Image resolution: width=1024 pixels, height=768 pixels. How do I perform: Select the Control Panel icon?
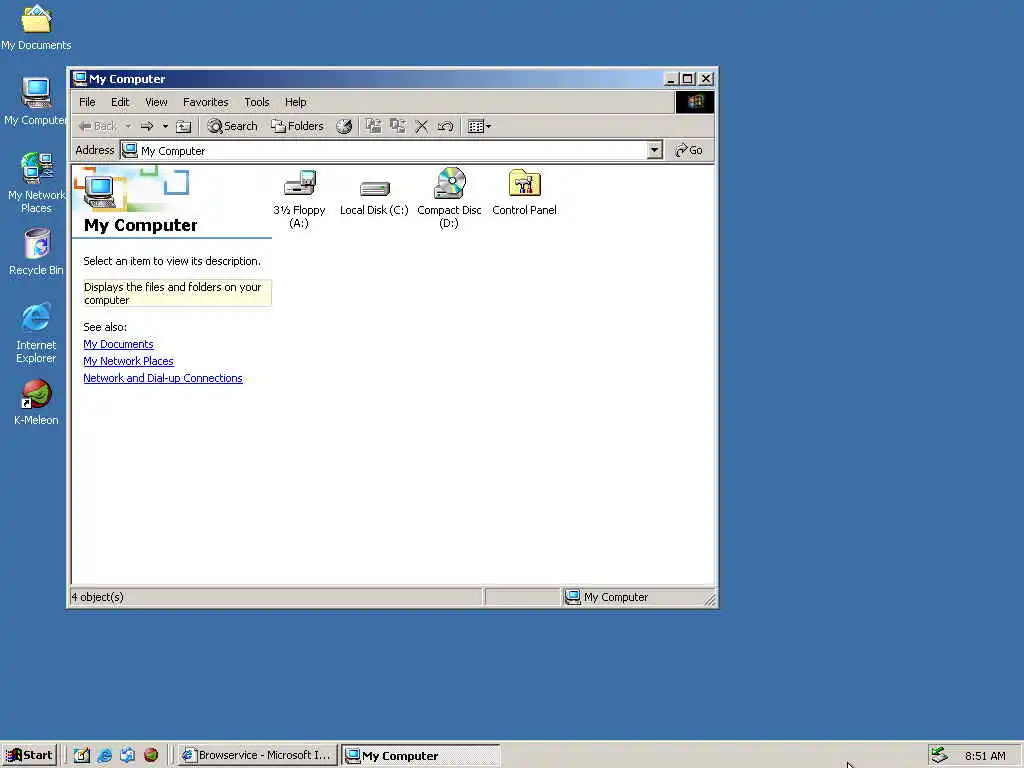(524, 192)
